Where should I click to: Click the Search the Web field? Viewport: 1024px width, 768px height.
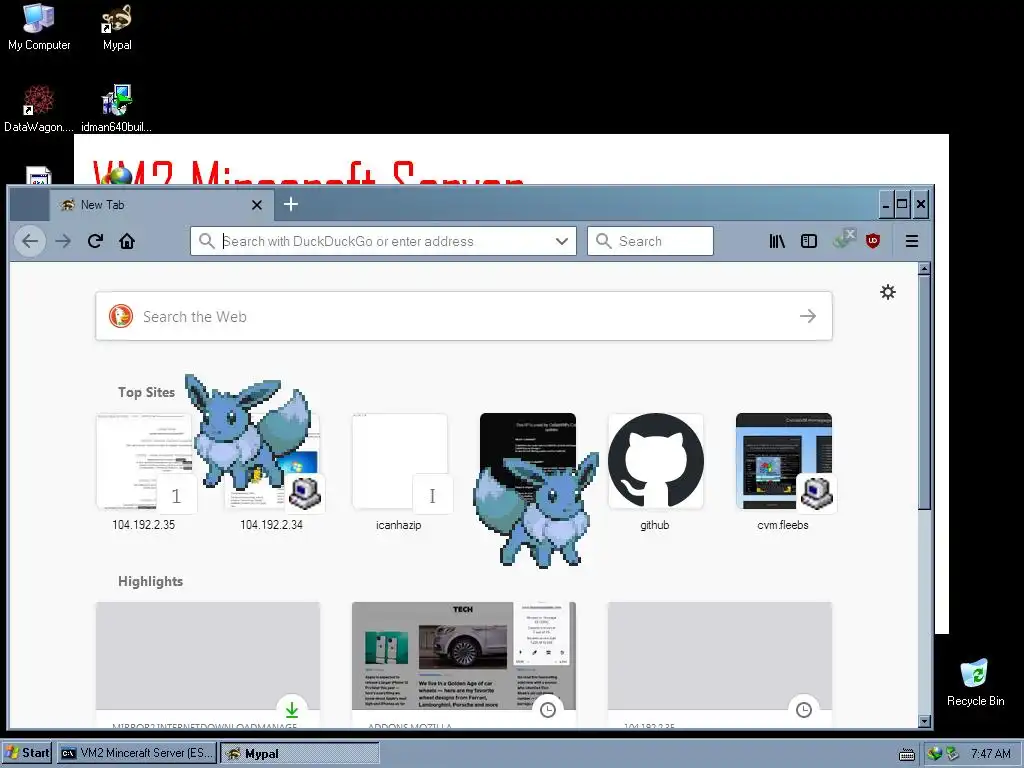pos(464,316)
